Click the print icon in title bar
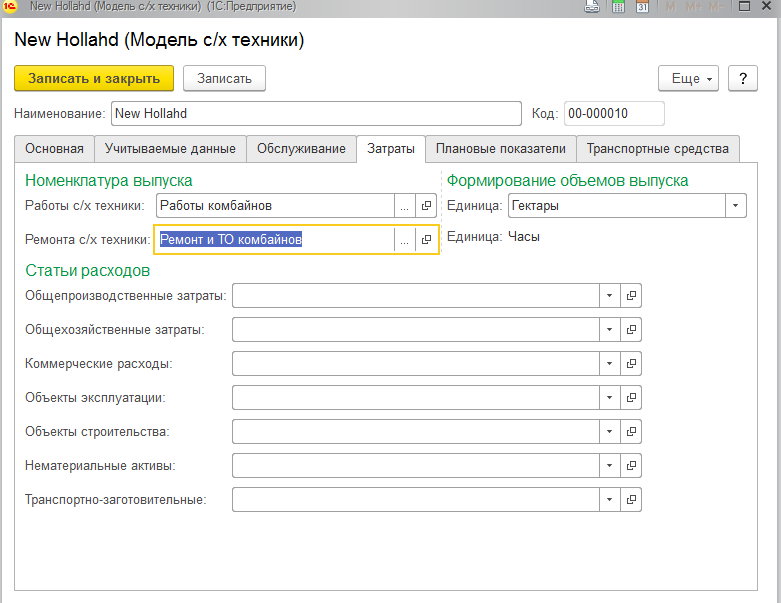This screenshot has height=603, width=781. tap(592, 6)
